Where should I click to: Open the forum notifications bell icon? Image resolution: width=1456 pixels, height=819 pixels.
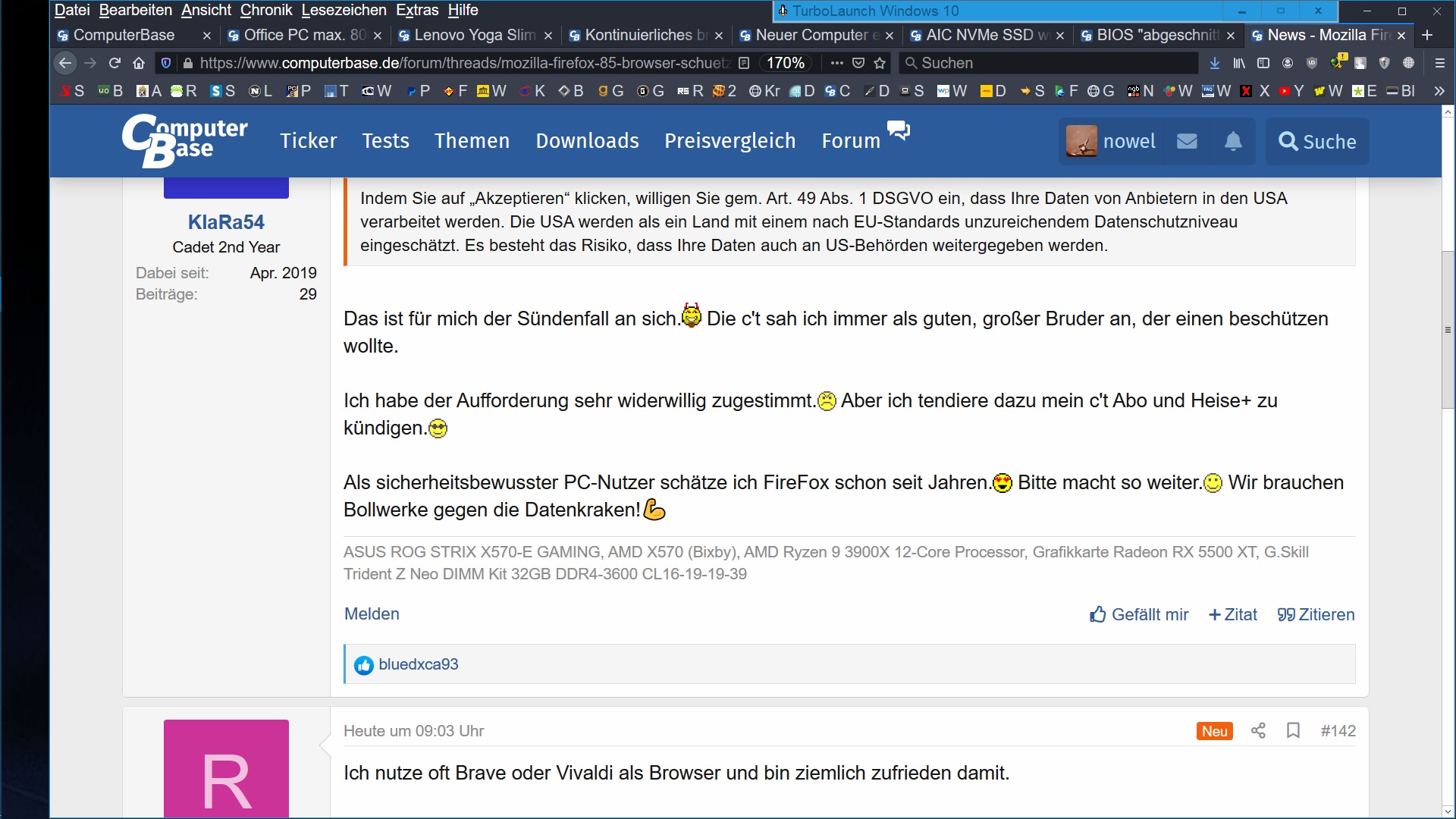tap(1234, 141)
